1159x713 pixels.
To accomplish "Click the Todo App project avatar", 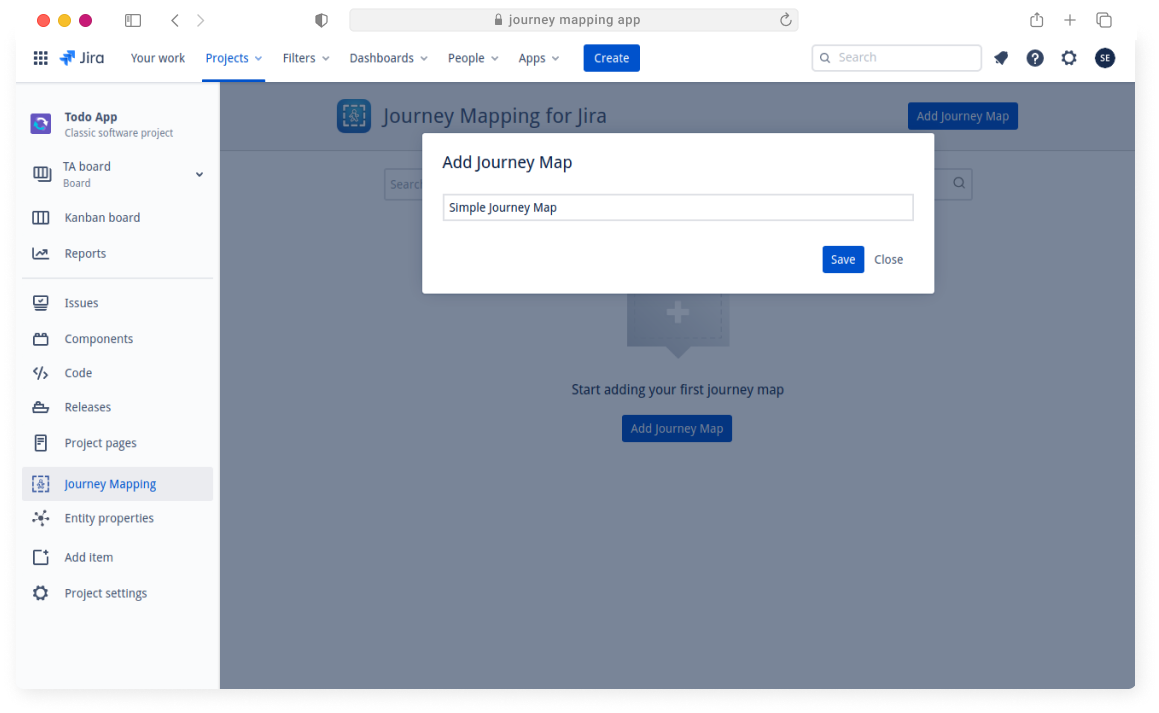I will coord(41,123).
